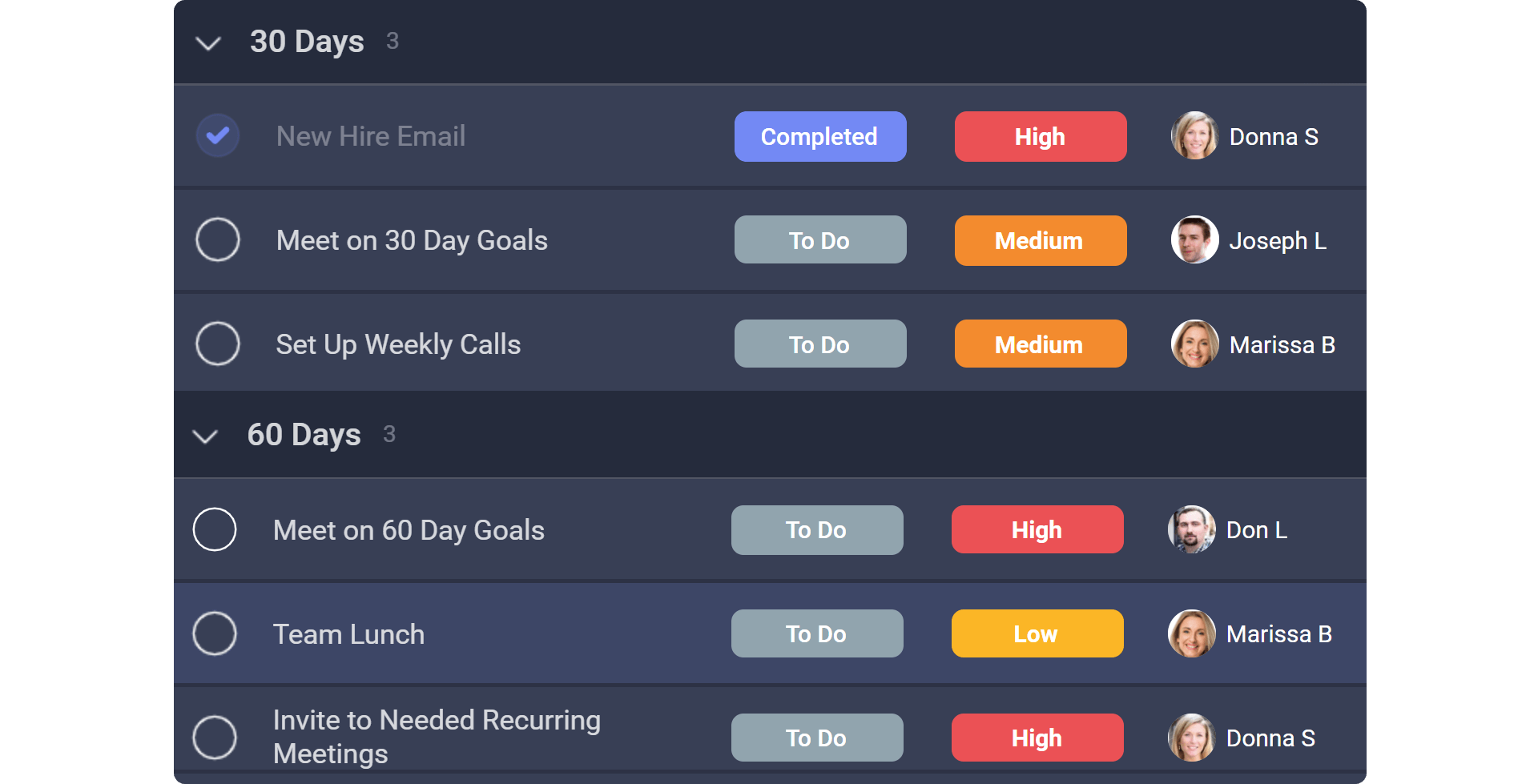Screen dimensions: 1538x784
Task: Click the Low priority swatch on Team Lunch
Action: [x=1037, y=633]
